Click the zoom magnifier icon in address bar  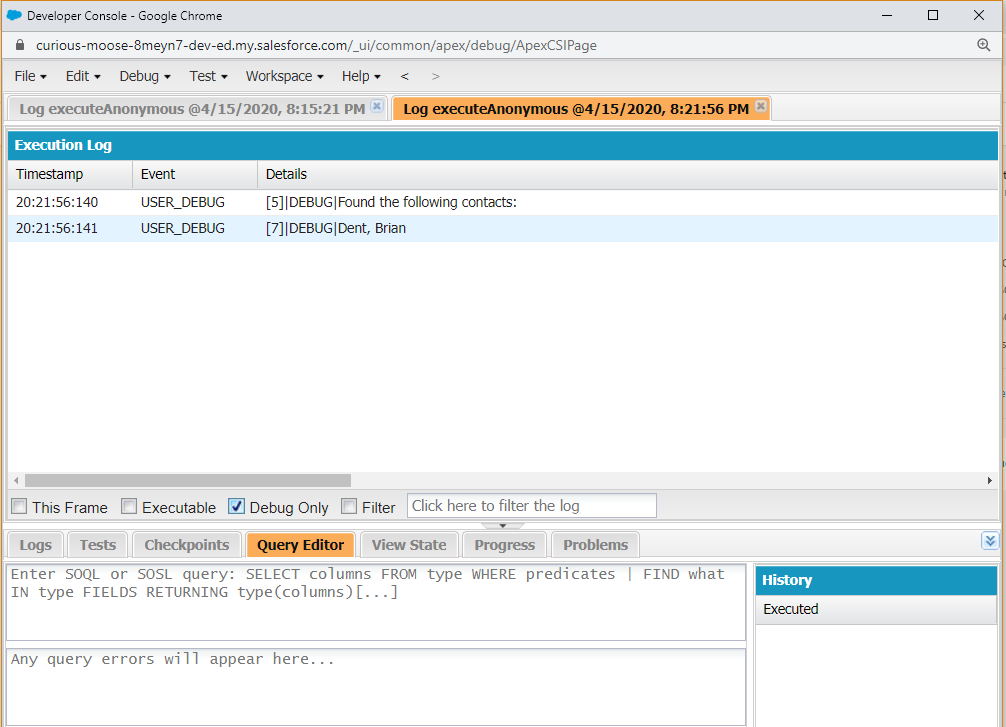(x=983, y=45)
